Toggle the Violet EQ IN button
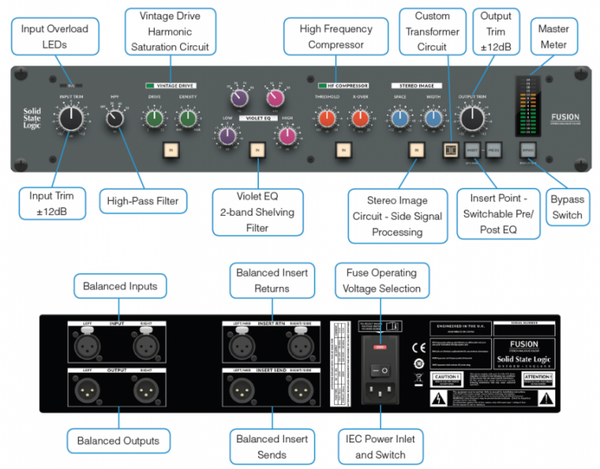Image resolution: width=600 pixels, height=469 pixels. pos(256,152)
